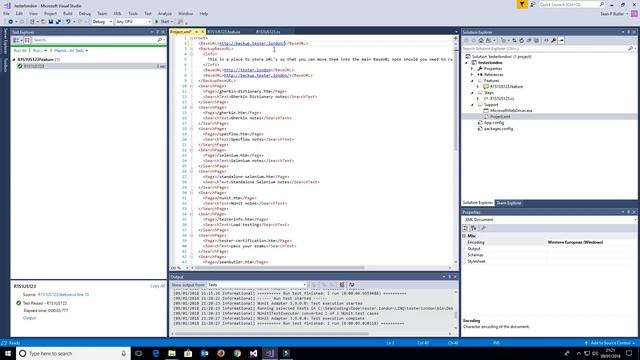Click Run All in Test Explorer

20,51
